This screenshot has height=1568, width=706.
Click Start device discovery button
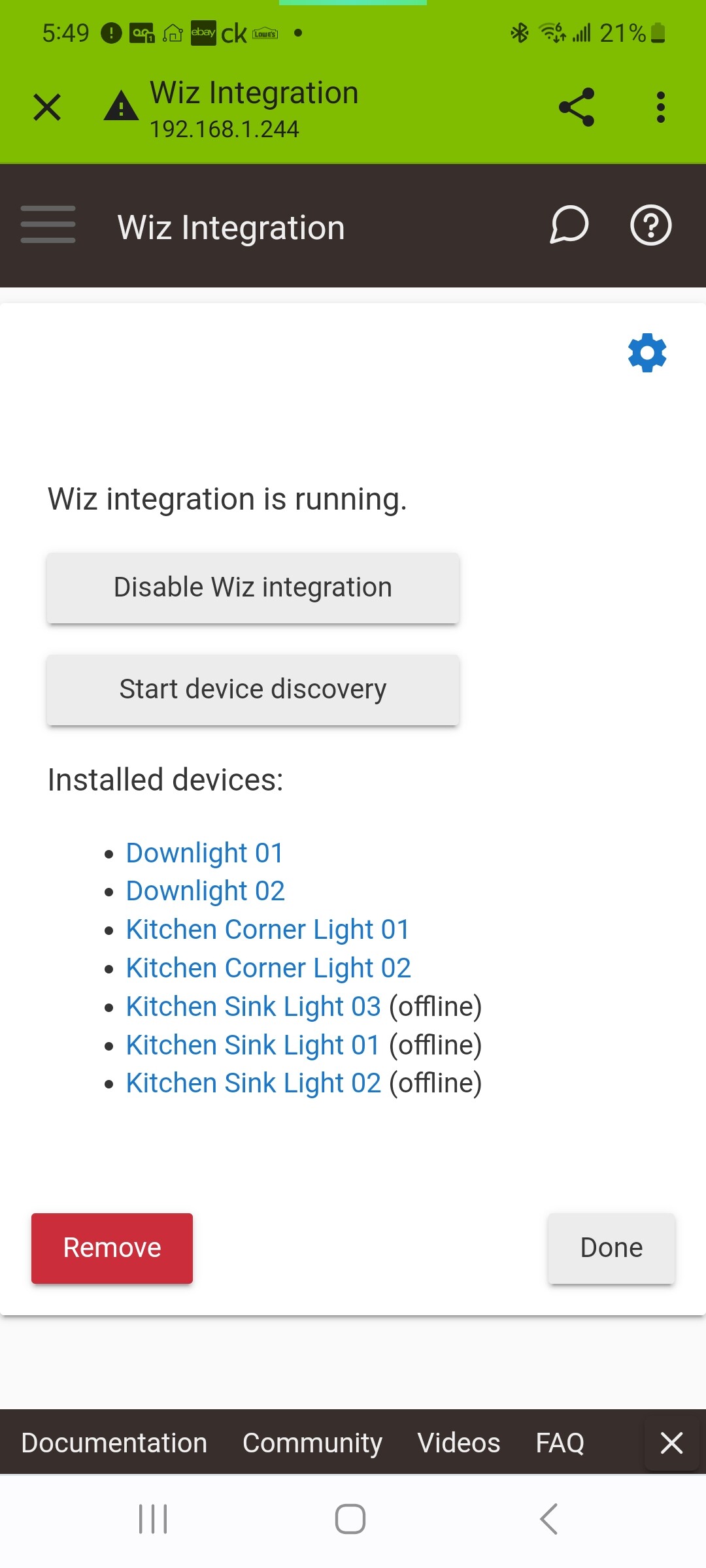[253, 689]
